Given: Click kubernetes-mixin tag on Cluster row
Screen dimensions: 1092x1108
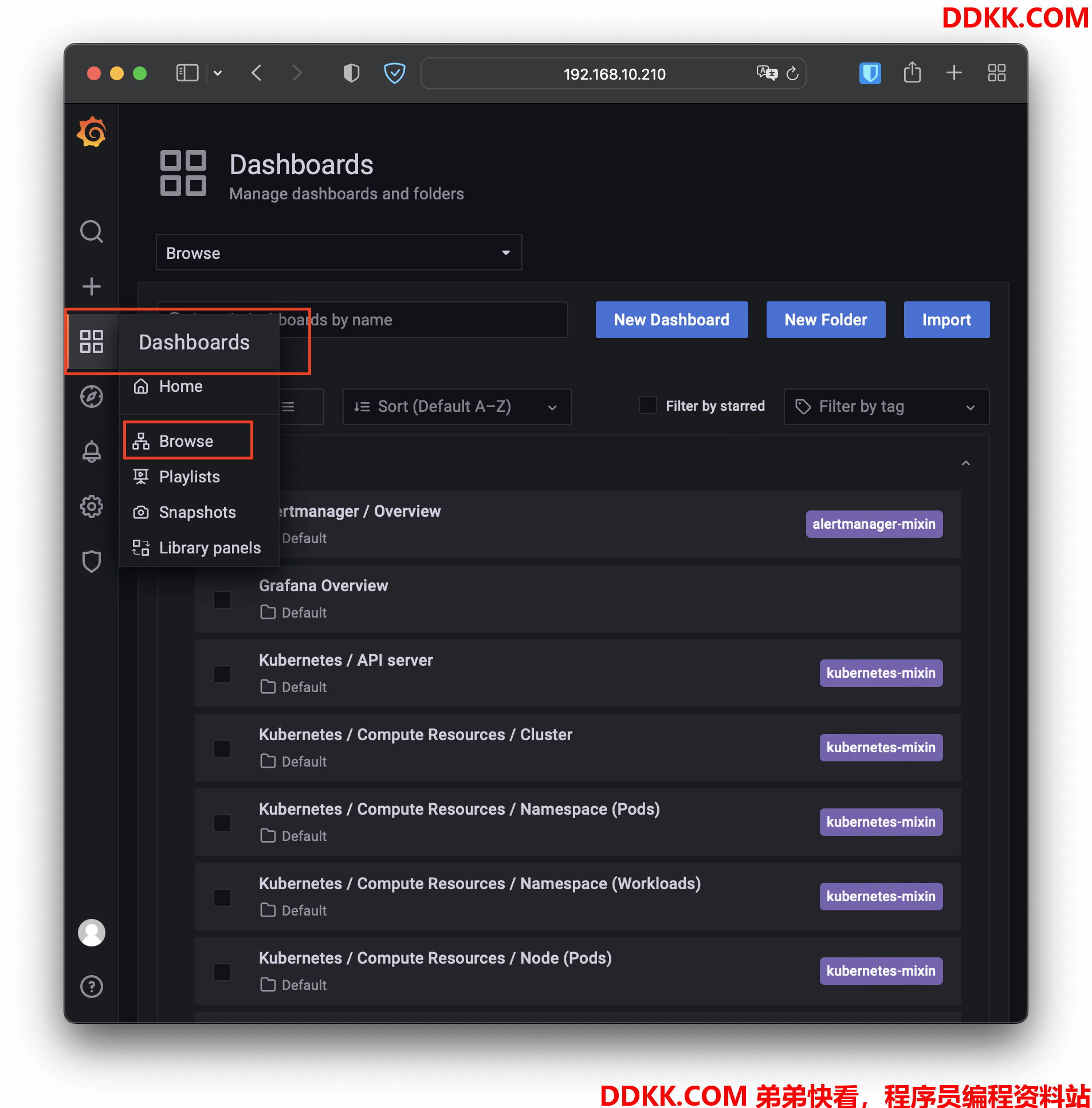Looking at the screenshot, I should coord(881,747).
